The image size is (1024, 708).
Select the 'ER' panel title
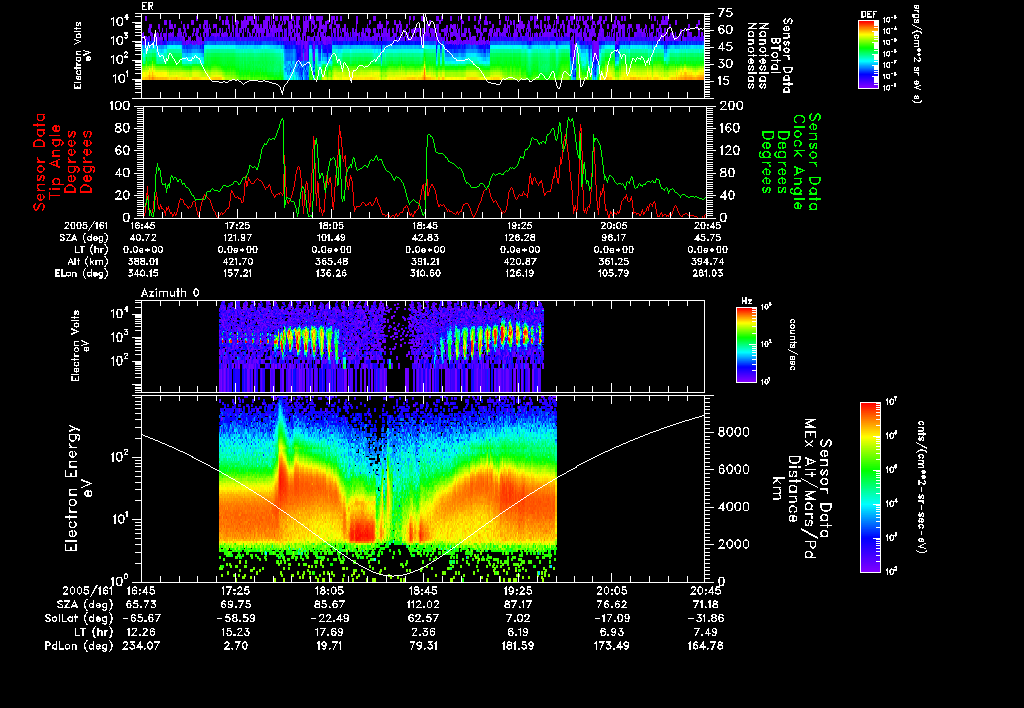tap(147, 7)
